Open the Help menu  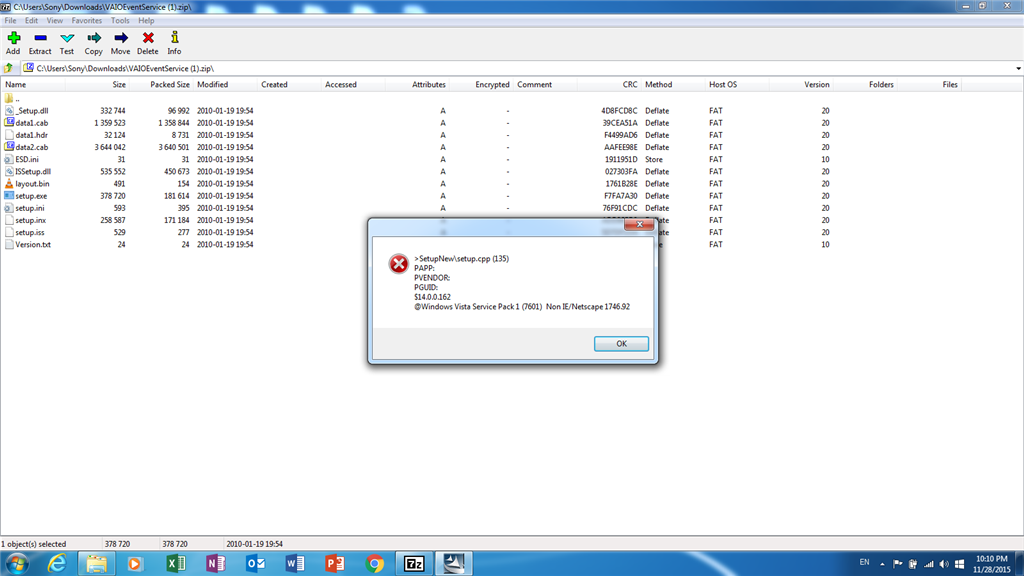click(x=146, y=20)
